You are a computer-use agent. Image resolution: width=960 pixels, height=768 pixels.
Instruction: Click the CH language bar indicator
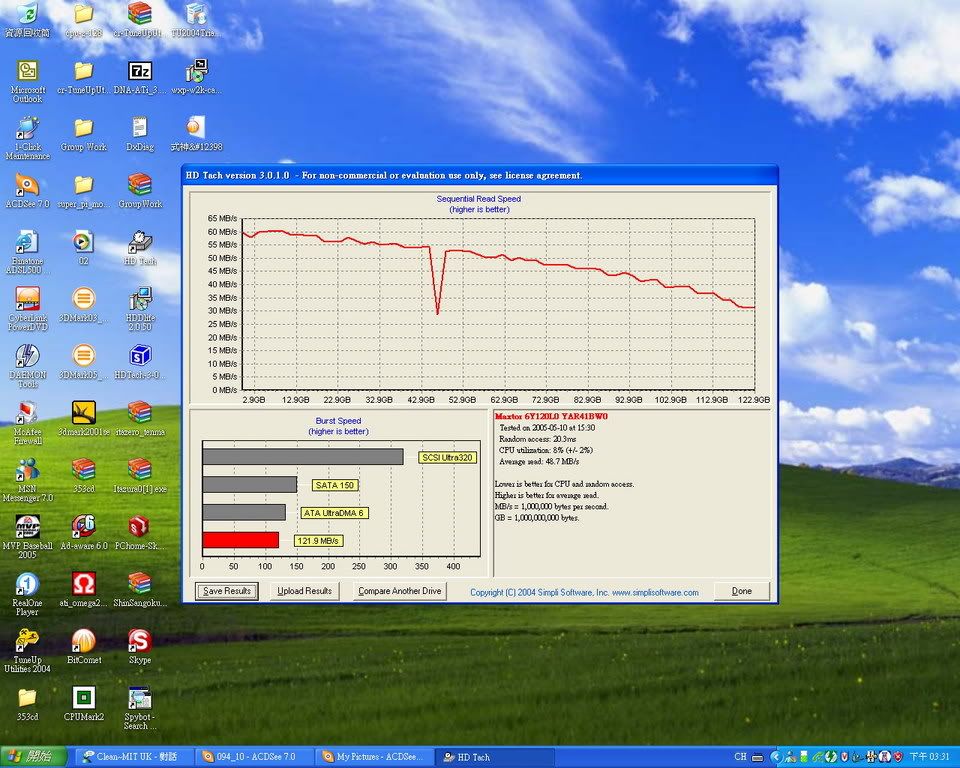click(740, 757)
